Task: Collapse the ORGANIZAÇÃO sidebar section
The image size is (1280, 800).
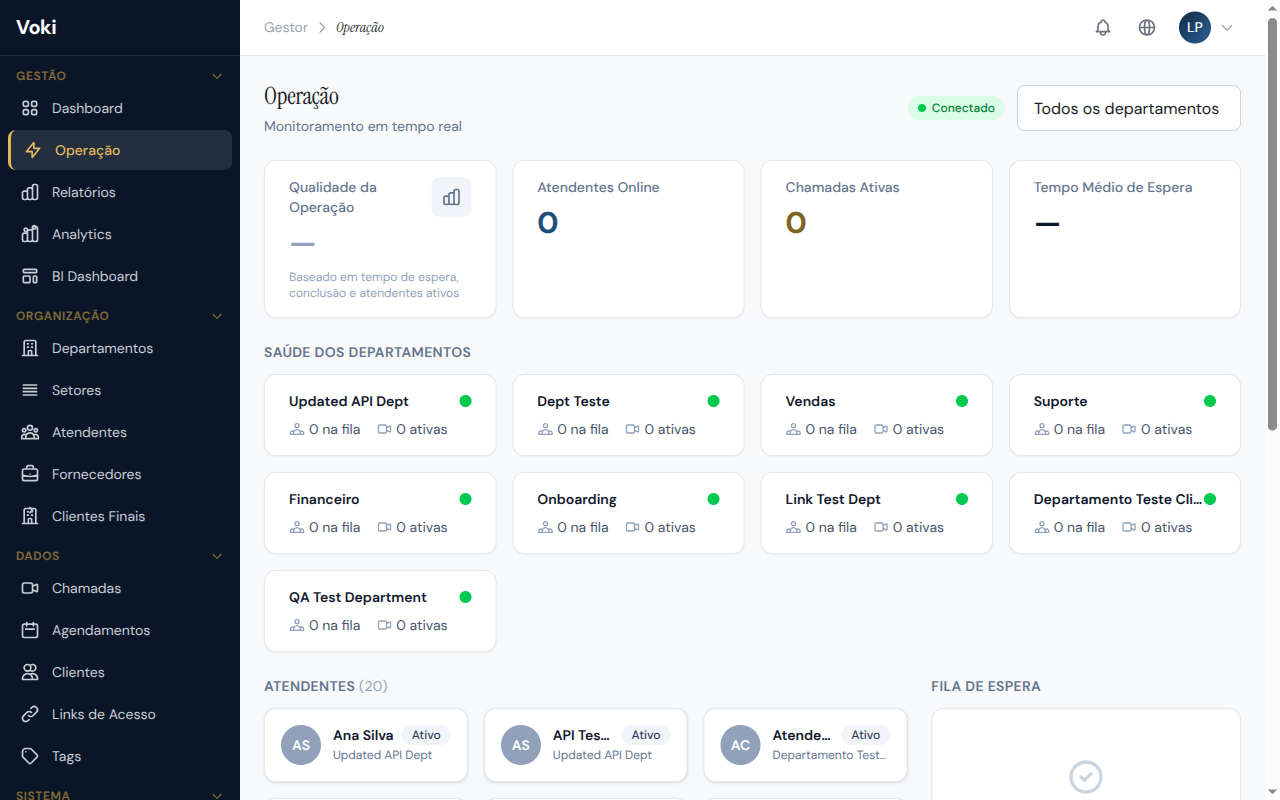Action: (x=217, y=316)
